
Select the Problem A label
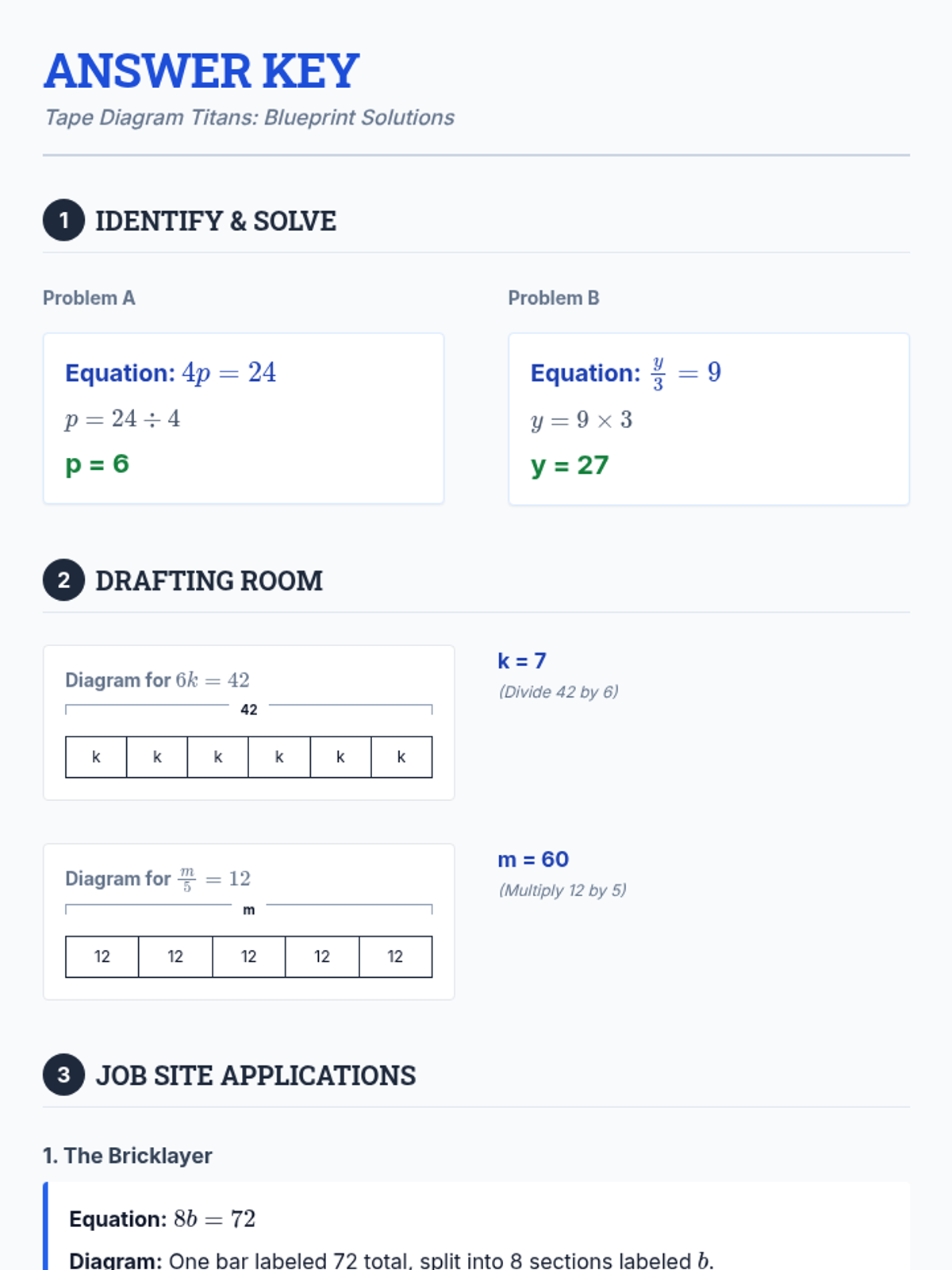point(89,298)
